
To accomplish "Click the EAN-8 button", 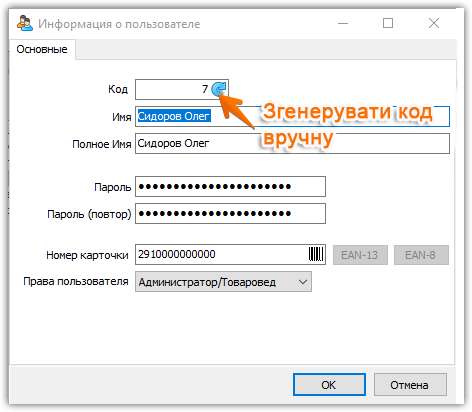I will click(421, 255).
